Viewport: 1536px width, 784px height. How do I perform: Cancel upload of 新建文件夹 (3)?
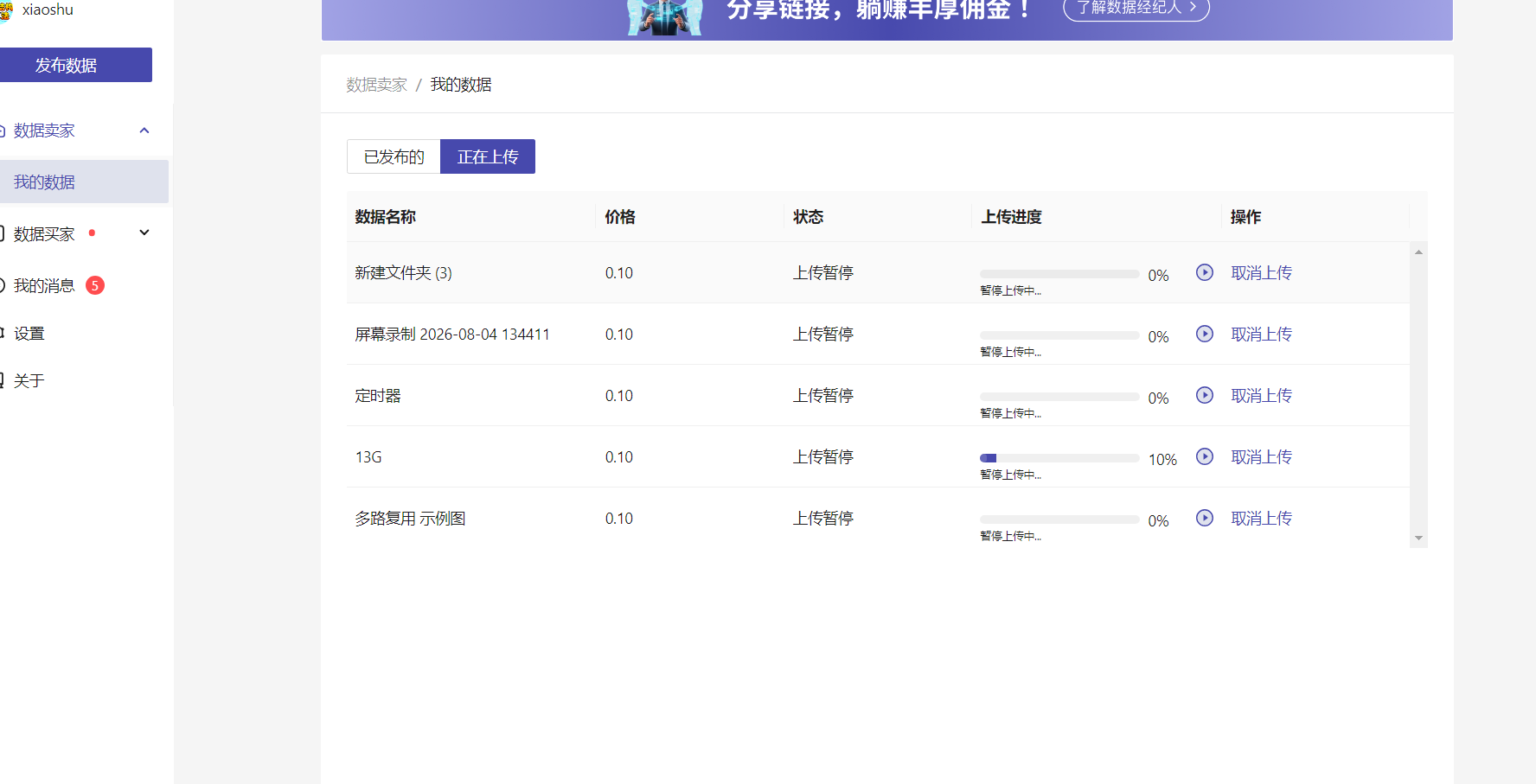coord(1261,273)
